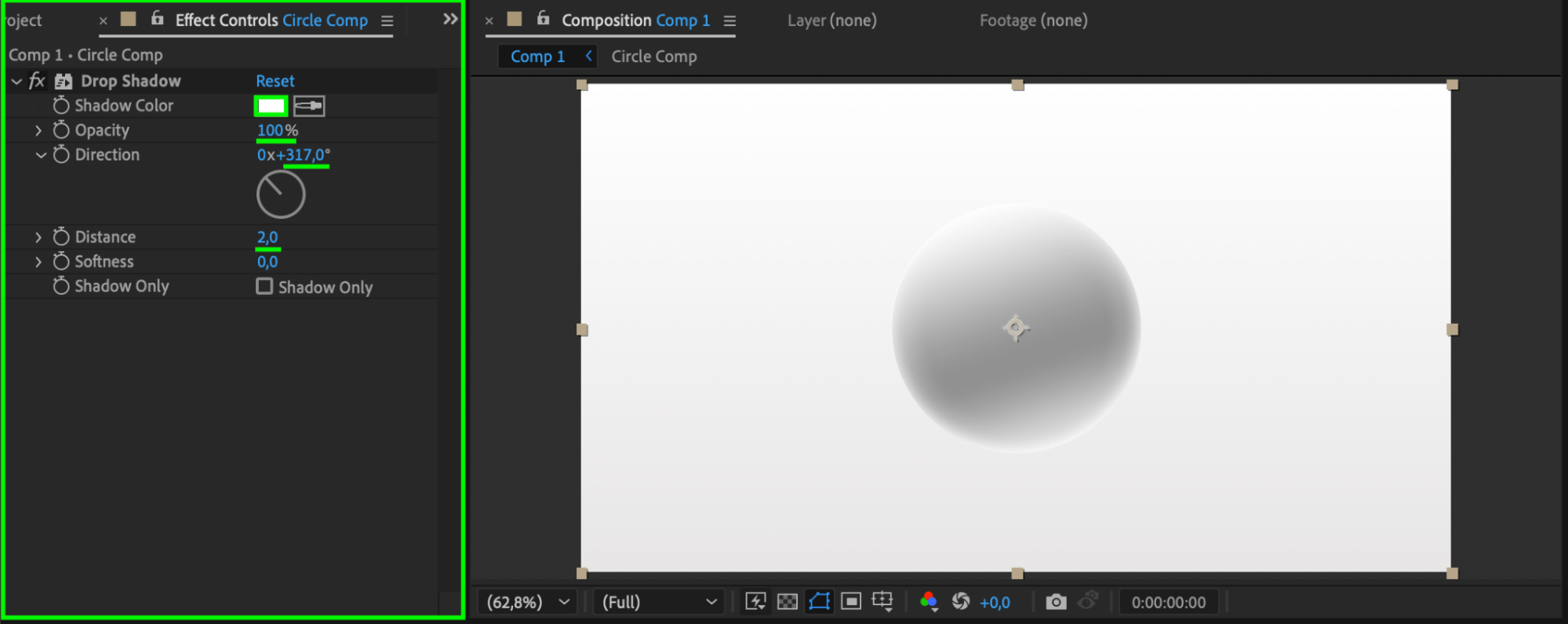Toggle the Drop Shadow fx effect switch
The width and height of the screenshot is (1568, 624).
click(37, 81)
